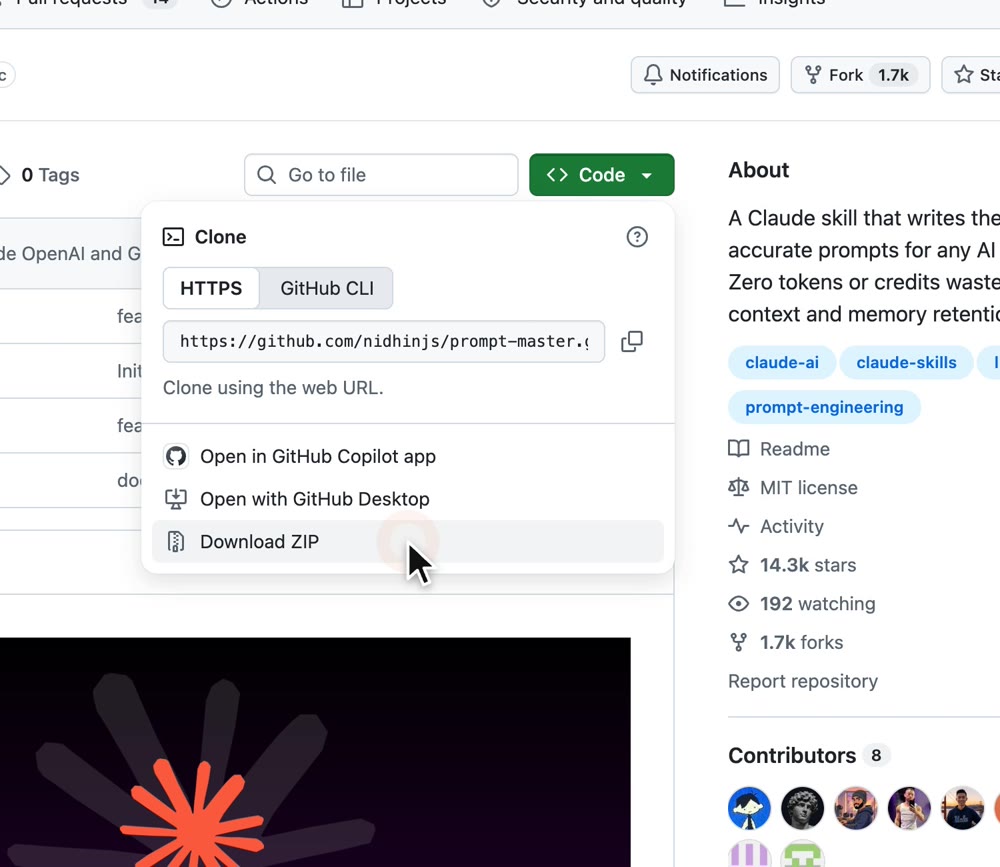Image resolution: width=1000 pixels, height=867 pixels.
Task: Open the third contributor avatar
Action: point(856,808)
